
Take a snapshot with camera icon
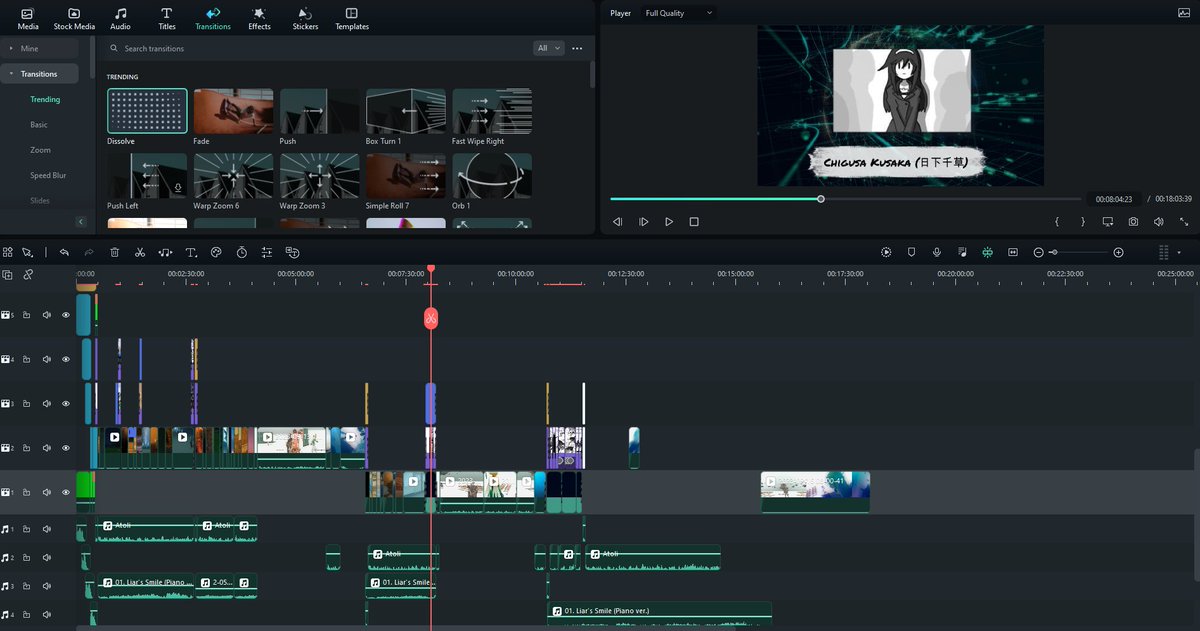1133,222
